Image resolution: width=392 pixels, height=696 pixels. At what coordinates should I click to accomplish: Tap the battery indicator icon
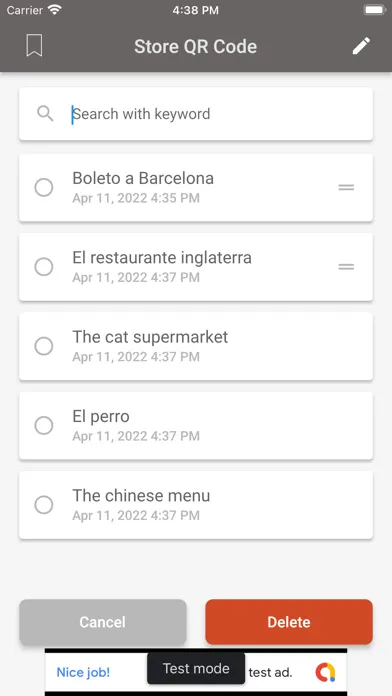pyautogui.click(x=375, y=10)
